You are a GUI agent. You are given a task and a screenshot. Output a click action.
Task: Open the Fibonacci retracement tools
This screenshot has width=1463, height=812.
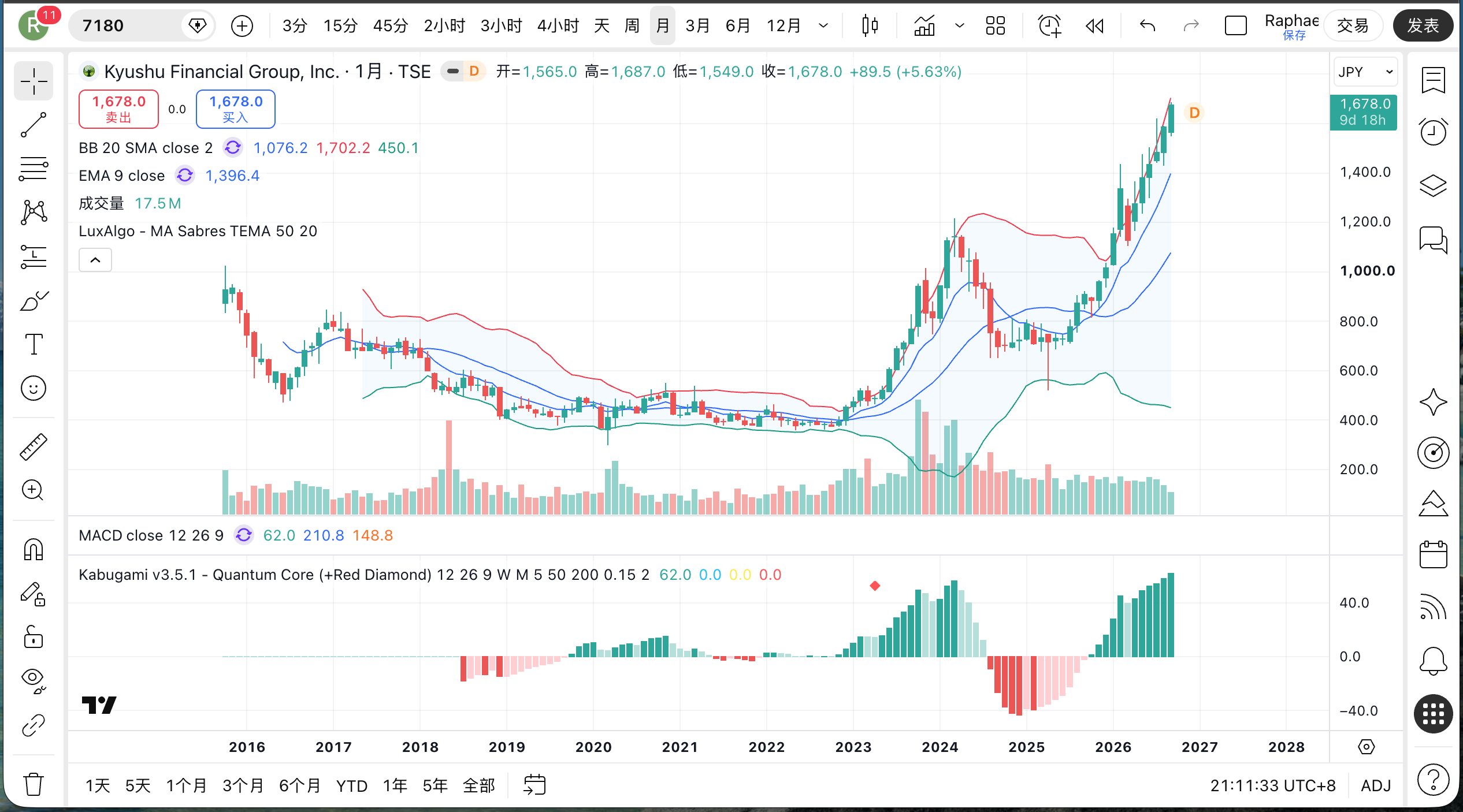point(34,169)
